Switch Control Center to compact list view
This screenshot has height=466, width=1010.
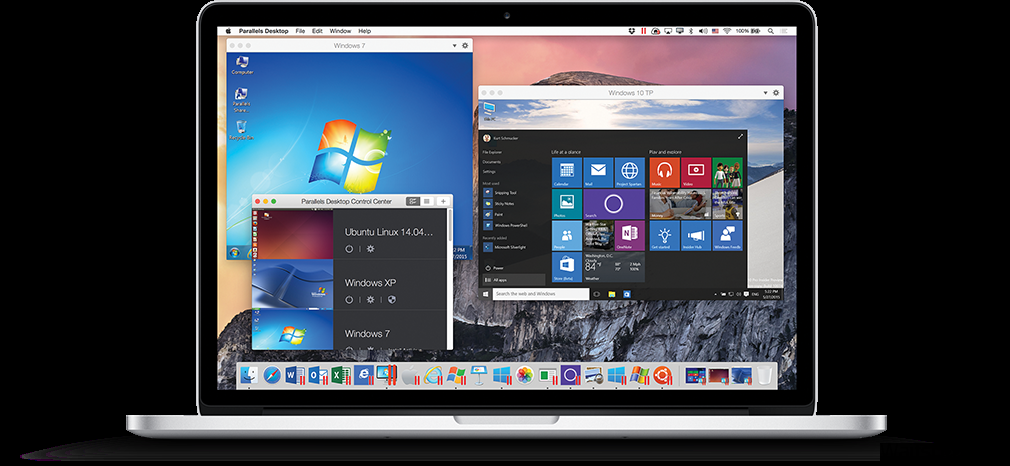(427, 201)
